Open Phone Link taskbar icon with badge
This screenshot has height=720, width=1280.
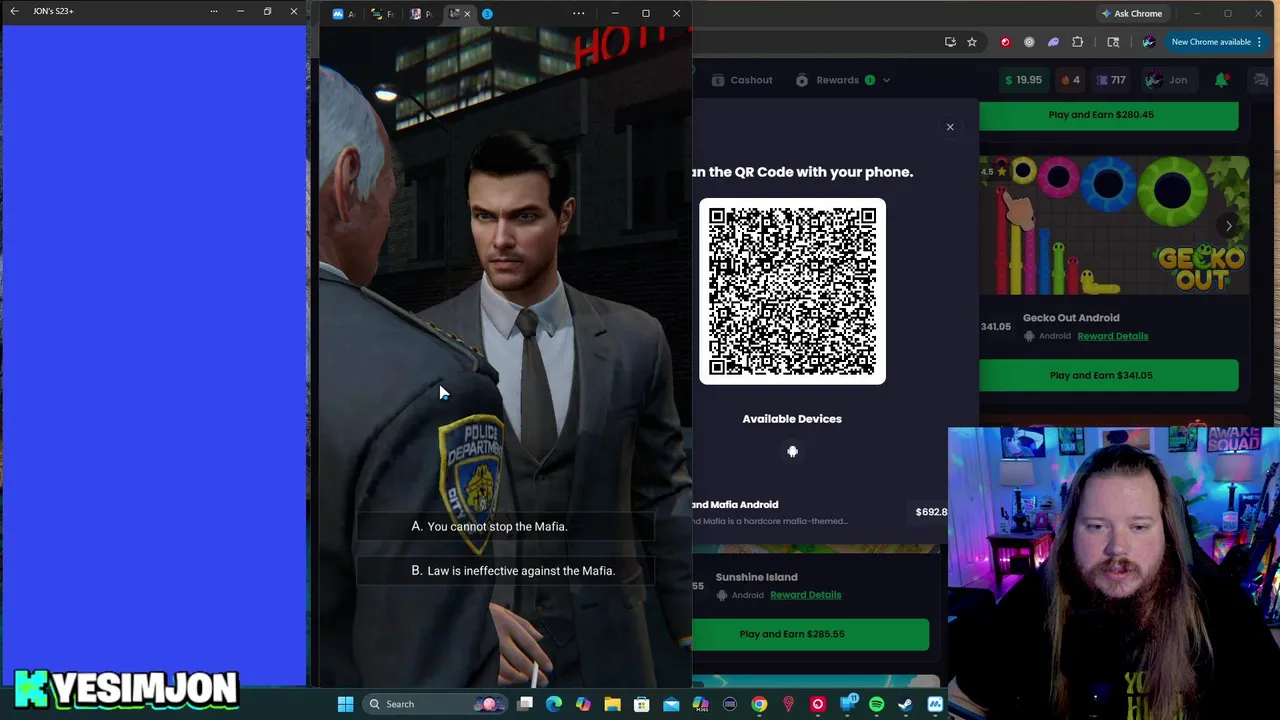(848, 704)
